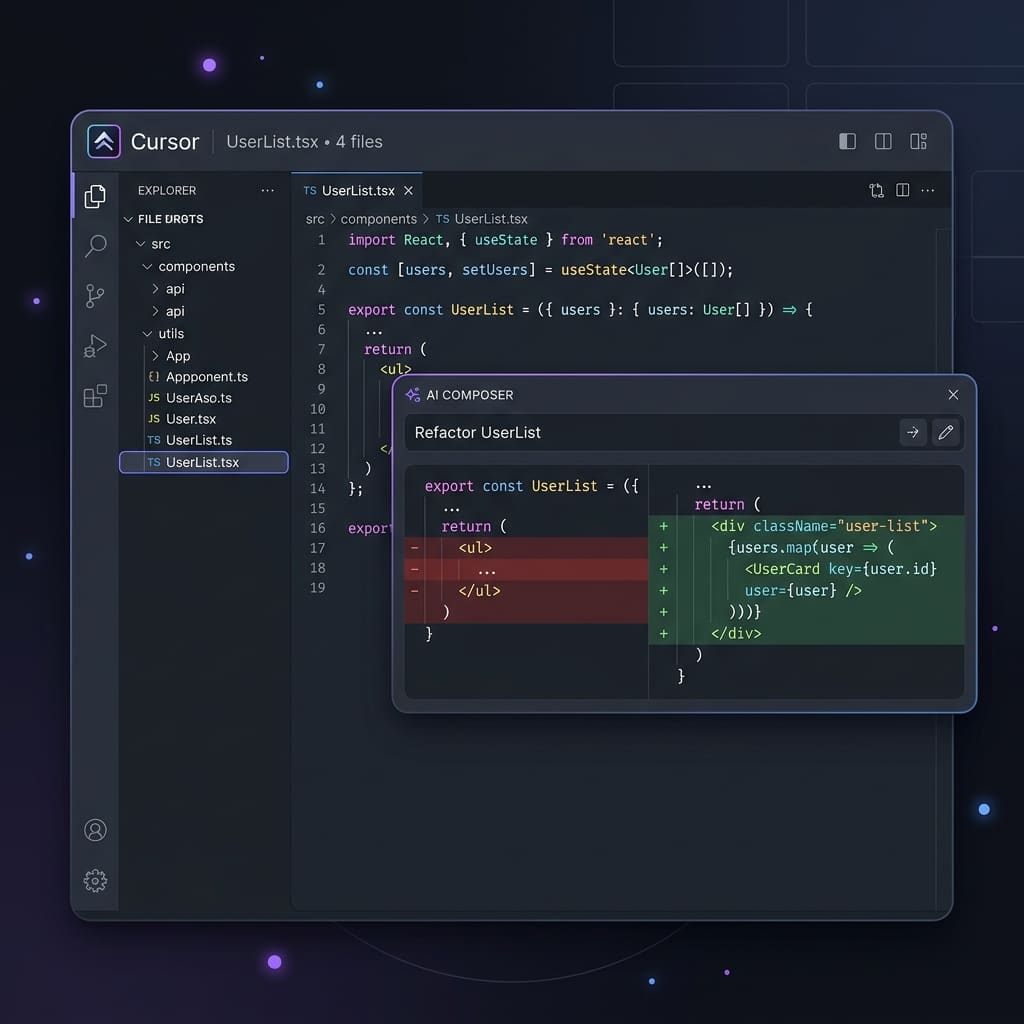The height and width of the screenshot is (1024, 1024).
Task: Toggle the primary sidebar layout icon
Action: [847, 141]
